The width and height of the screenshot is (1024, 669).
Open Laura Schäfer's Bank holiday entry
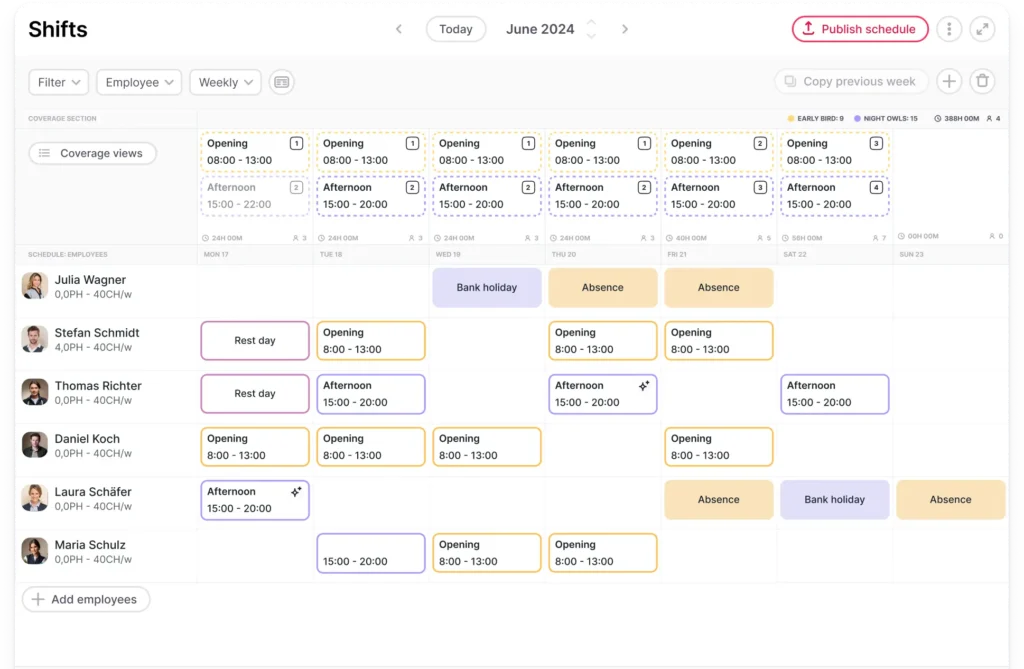tap(835, 499)
